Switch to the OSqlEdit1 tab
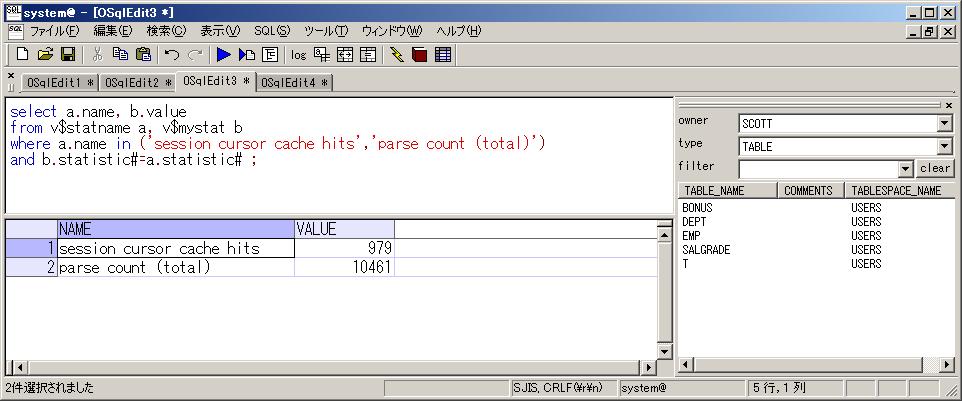The height and width of the screenshot is (401, 962). click(x=60, y=82)
